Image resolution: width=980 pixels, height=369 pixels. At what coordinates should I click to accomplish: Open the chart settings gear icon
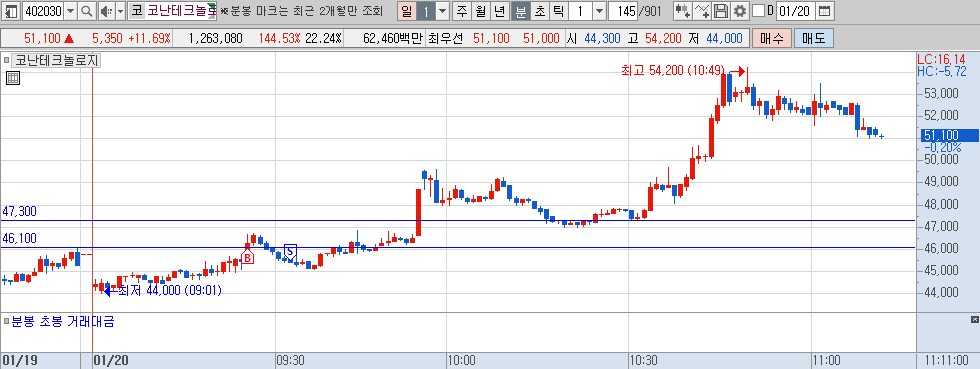740,11
